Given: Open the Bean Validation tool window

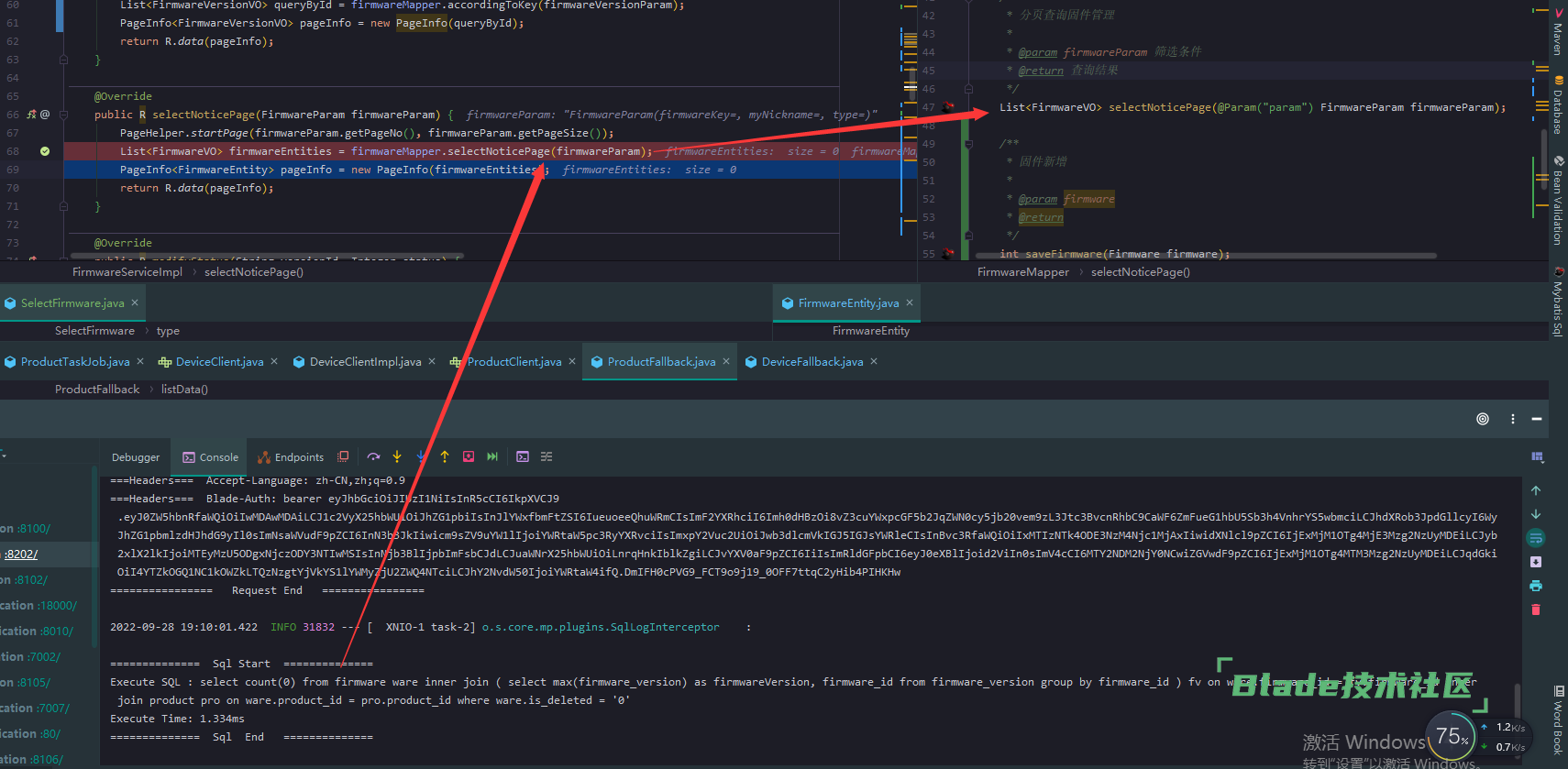Looking at the screenshot, I should click(1558, 200).
